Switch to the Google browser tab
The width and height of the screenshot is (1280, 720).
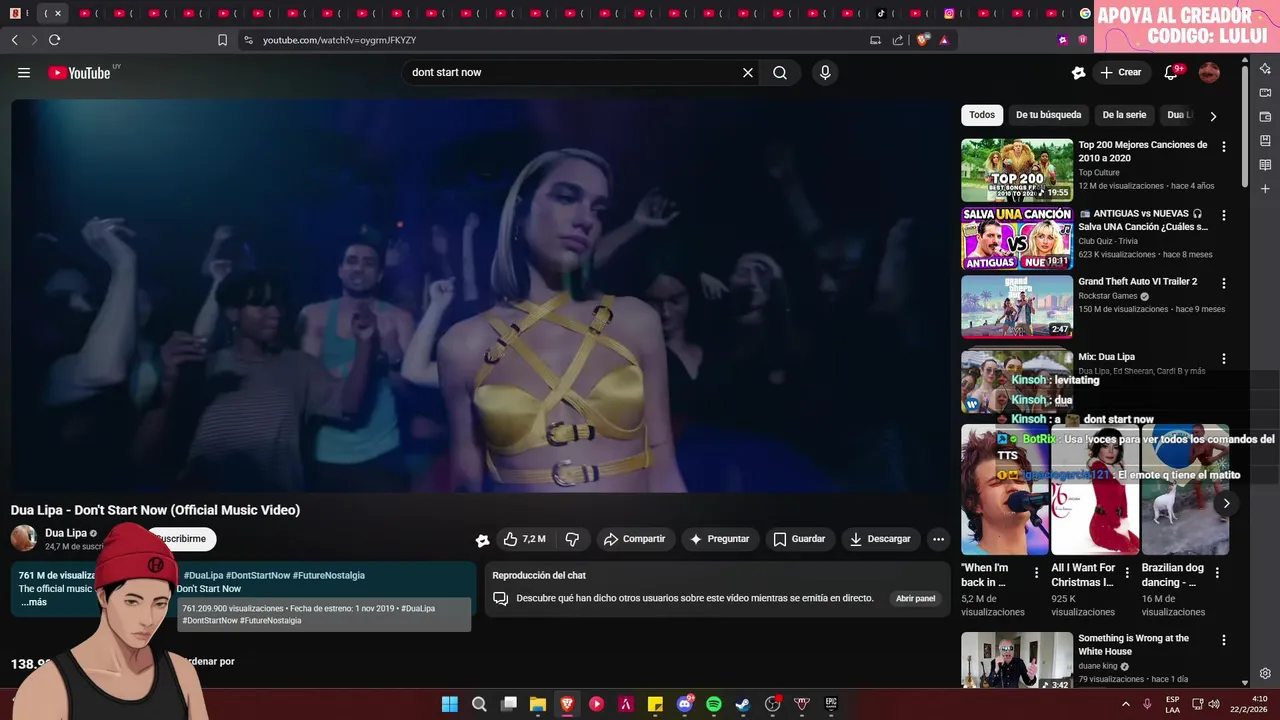1085,13
